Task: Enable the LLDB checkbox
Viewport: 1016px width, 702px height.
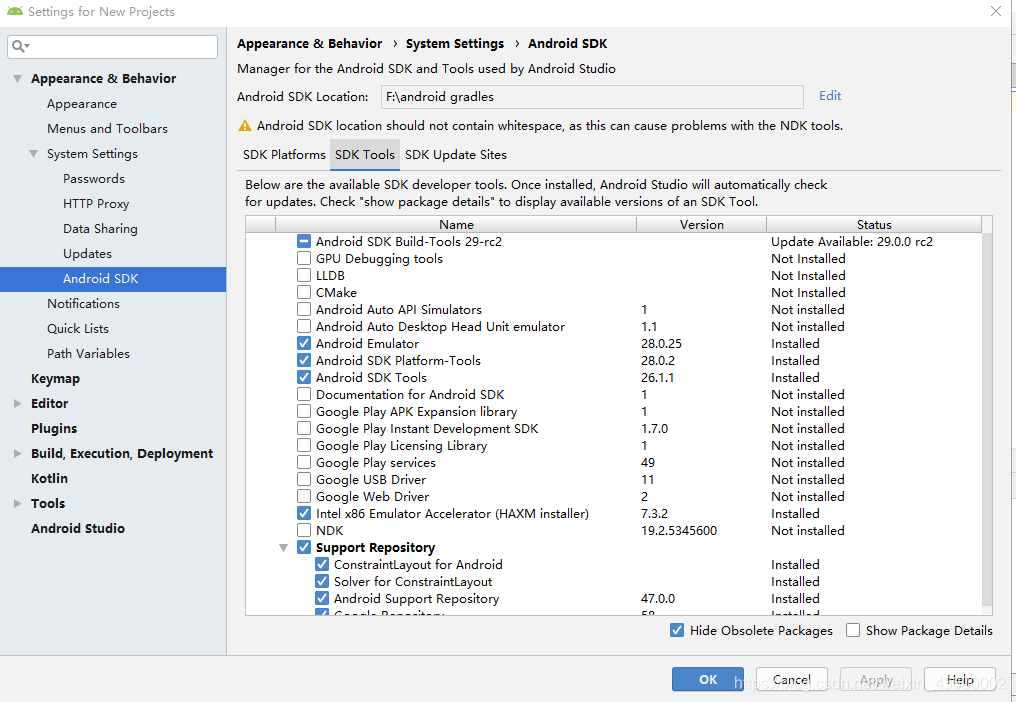Action: 304,275
